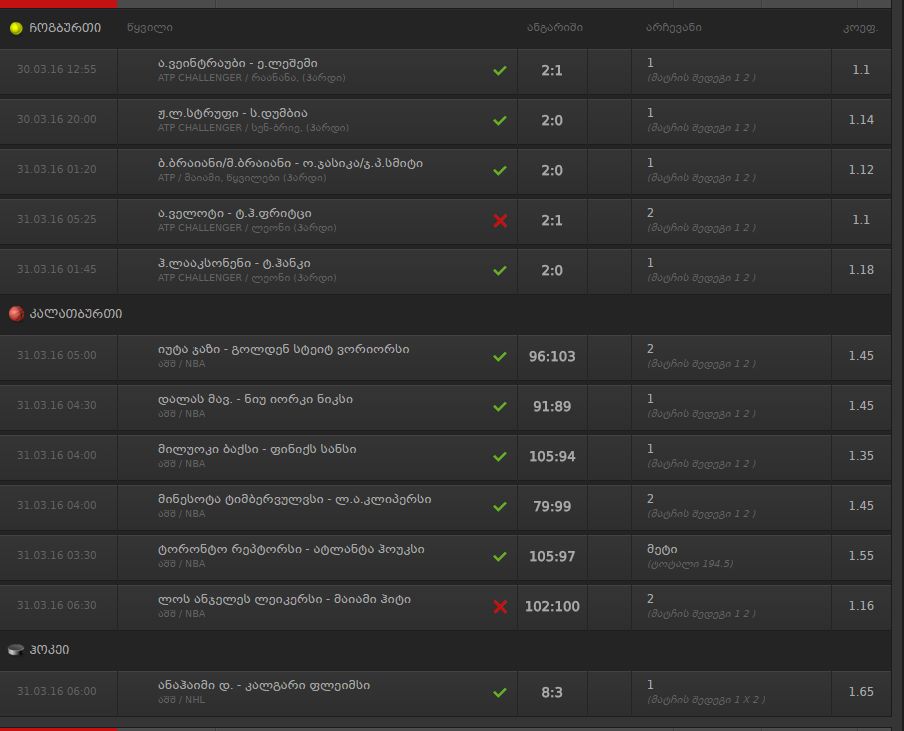Click green checkmark in იუტა ჯაზი row
Screen dimensions: 904x731
500,356
